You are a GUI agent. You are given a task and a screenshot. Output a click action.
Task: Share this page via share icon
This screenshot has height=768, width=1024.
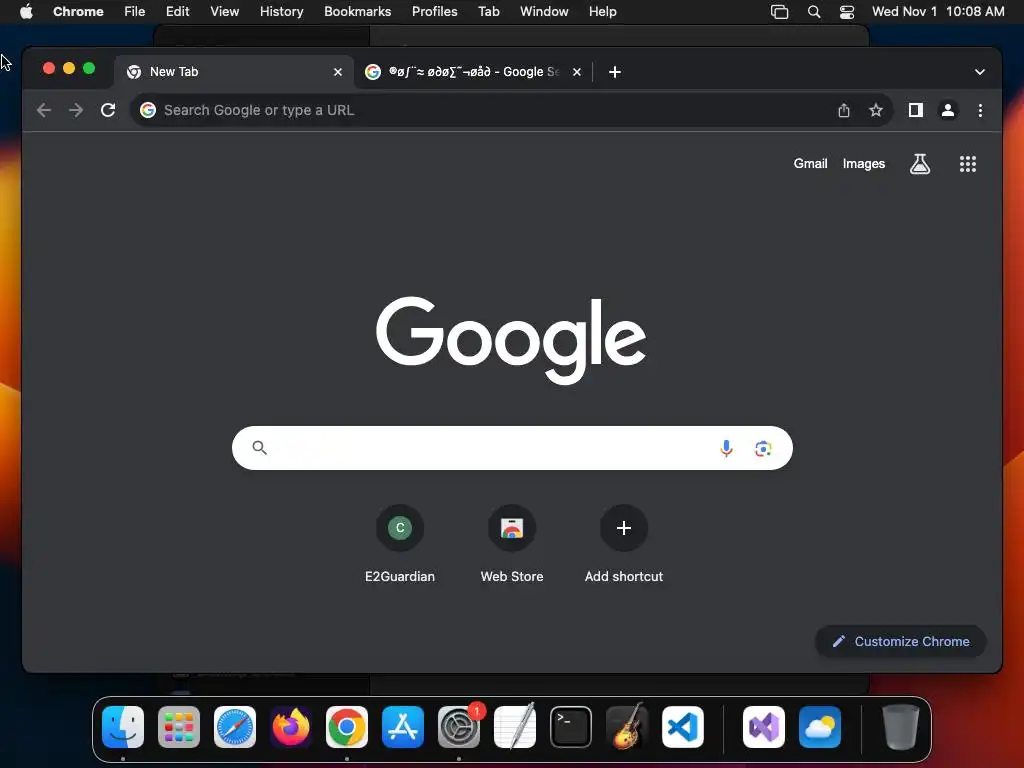(844, 110)
